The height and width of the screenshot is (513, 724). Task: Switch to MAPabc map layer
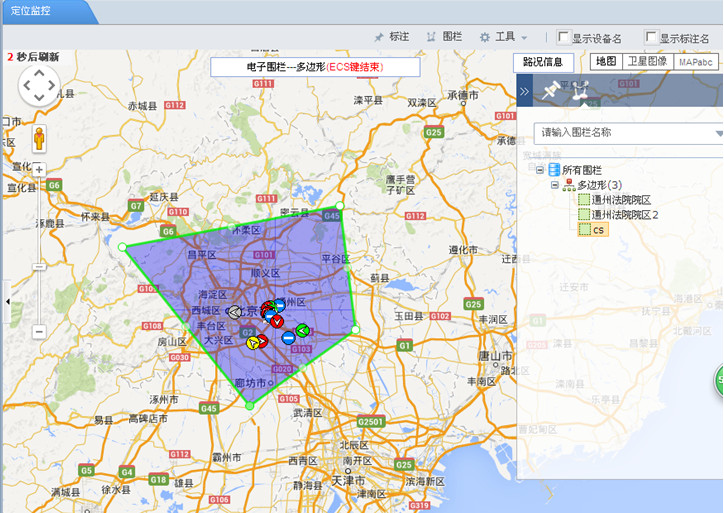pyautogui.click(x=695, y=62)
